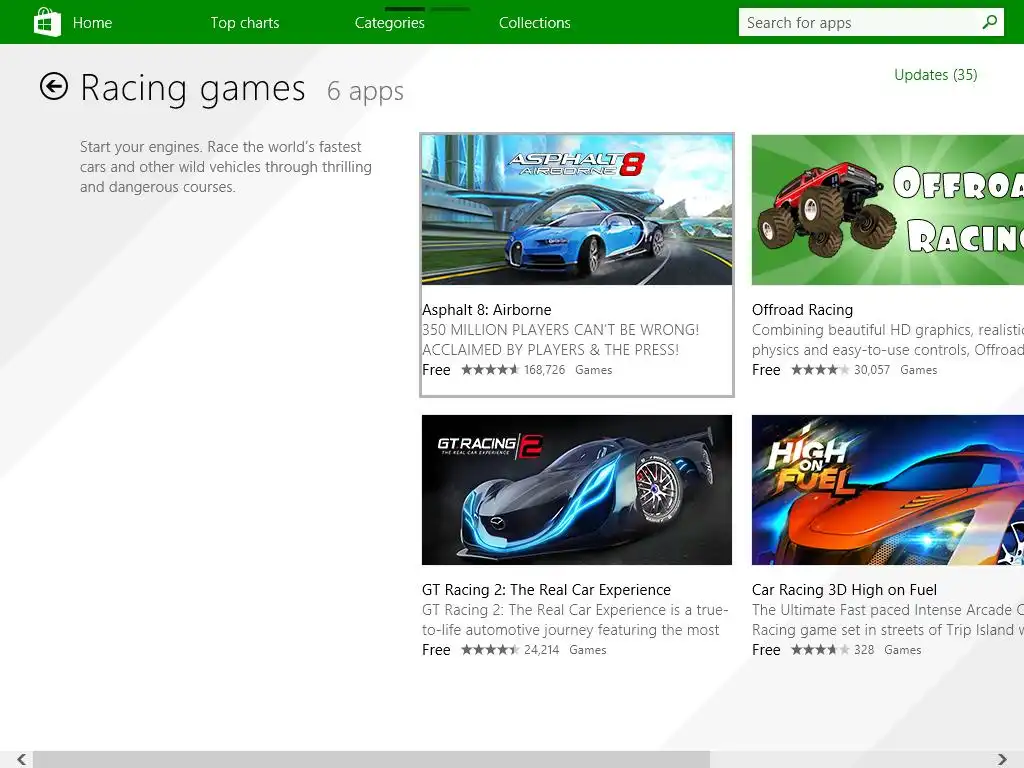The width and height of the screenshot is (1024, 768).
Task: Click the Games label under Offroad Racing
Action: click(918, 370)
